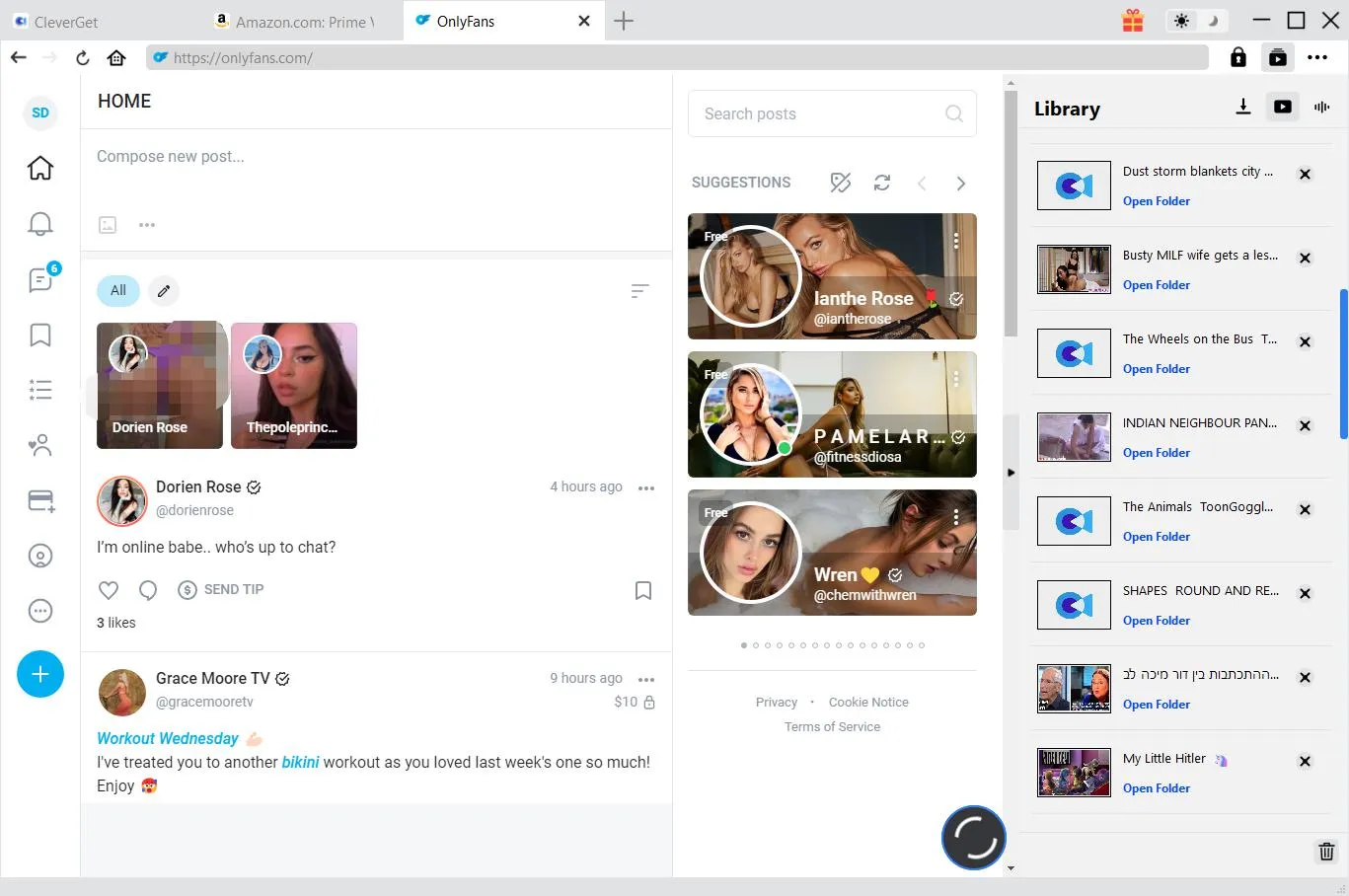
Task: Like the Dorien Rose post
Action: tap(109, 590)
